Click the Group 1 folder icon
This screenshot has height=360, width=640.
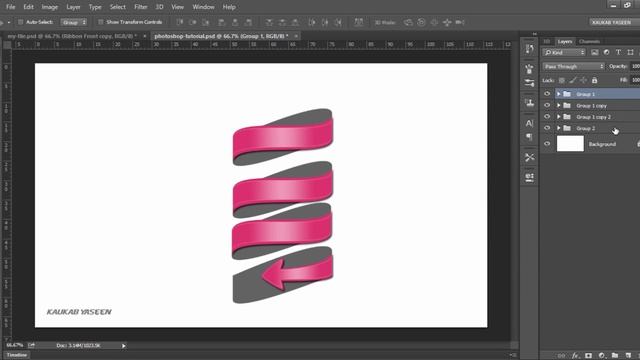click(567, 94)
